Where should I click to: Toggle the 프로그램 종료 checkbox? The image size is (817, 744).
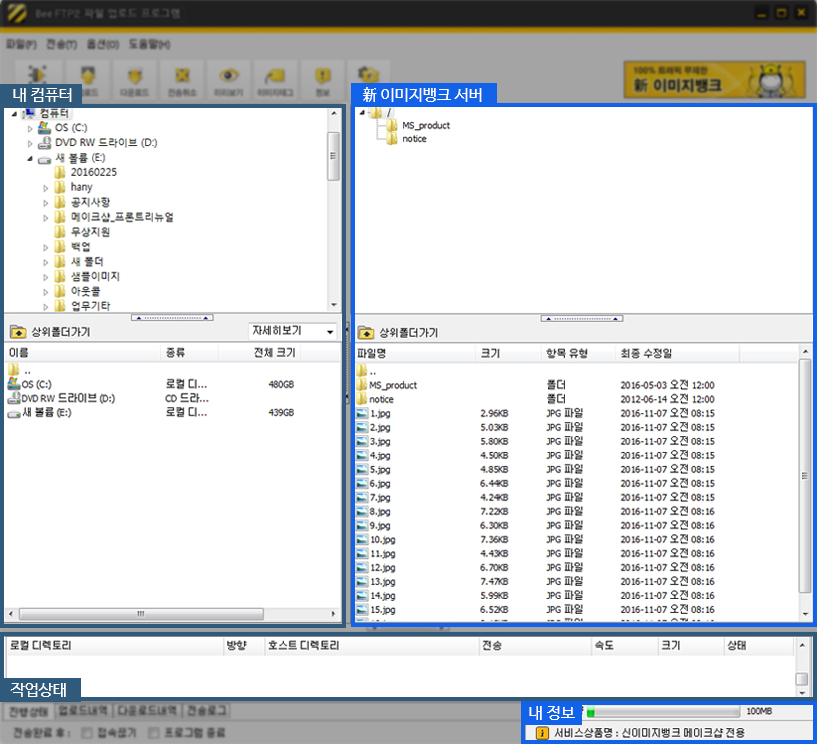click(154, 733)
